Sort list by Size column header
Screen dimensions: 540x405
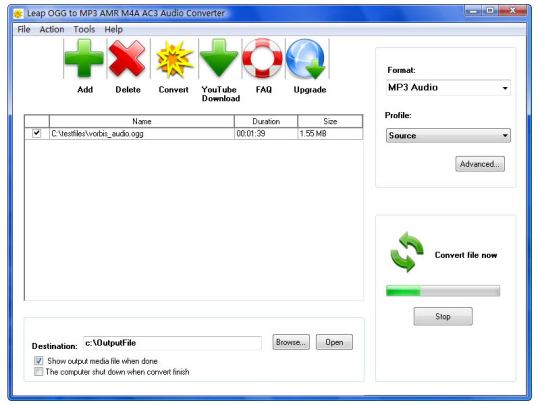pos(330,121)
